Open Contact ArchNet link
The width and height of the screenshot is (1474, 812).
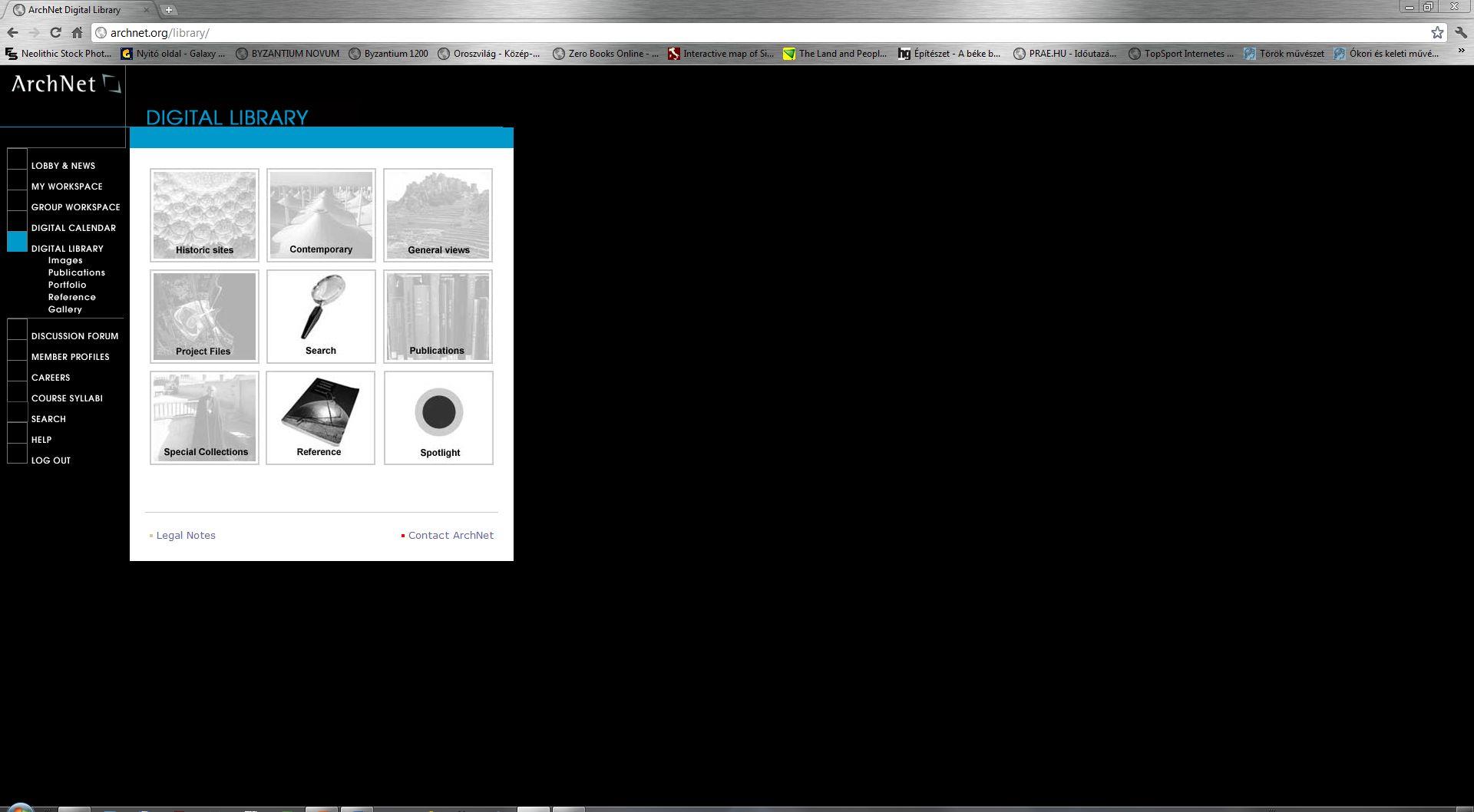coord(451,536)
